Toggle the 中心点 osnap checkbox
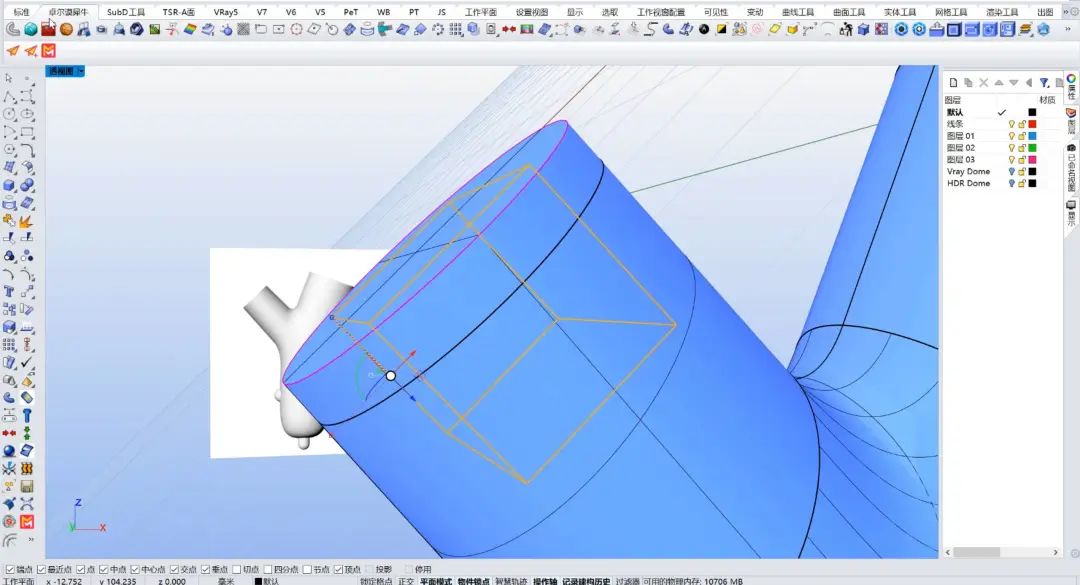The image size is (1080, 585). pyautogui.click(x=134, y=569)
